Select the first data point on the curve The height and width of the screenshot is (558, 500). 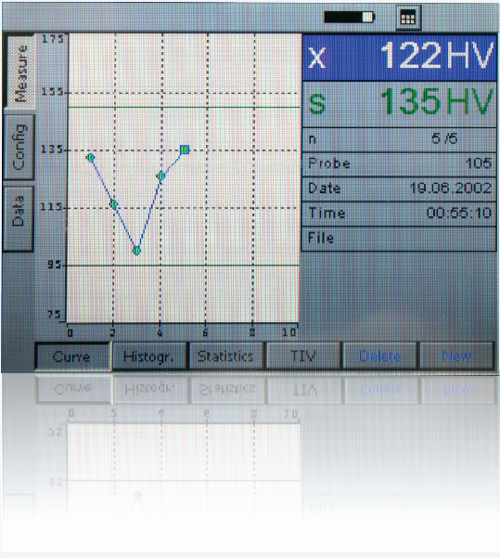tap(91, 157)
